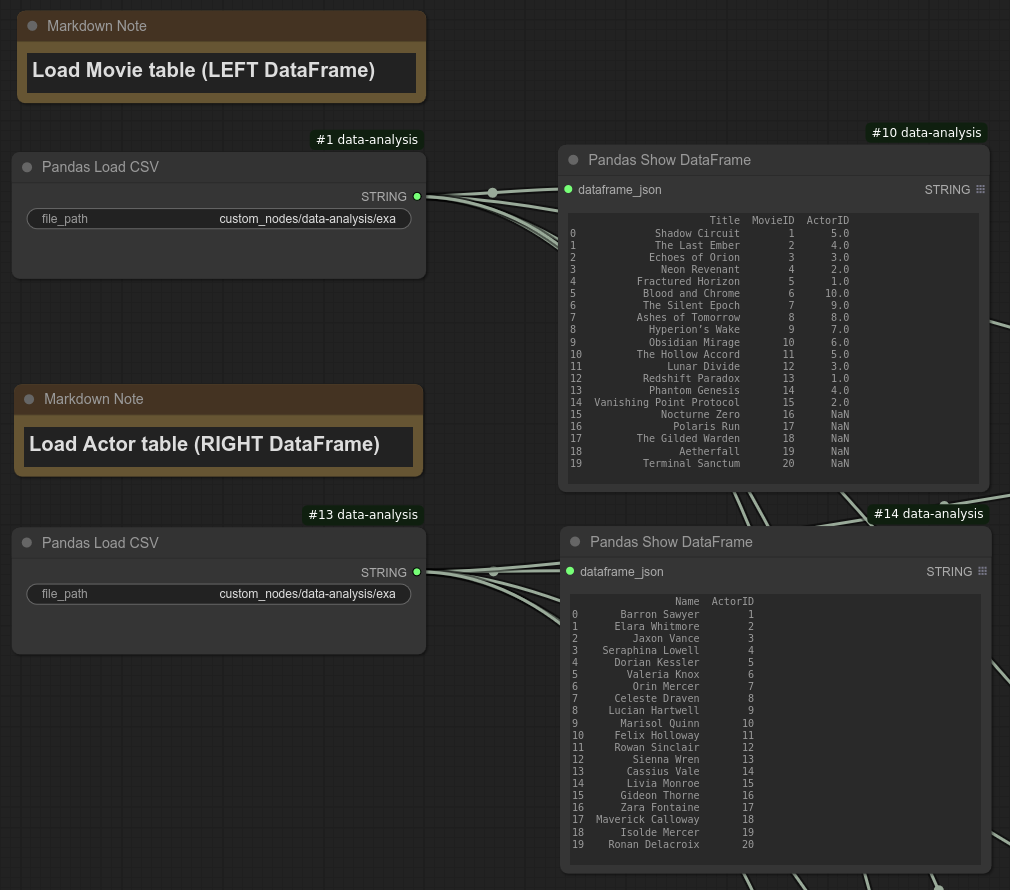Click dataframe_json input slot on Show DataFrame #10
Screen dimensions: 1010x890
[568, 189]
